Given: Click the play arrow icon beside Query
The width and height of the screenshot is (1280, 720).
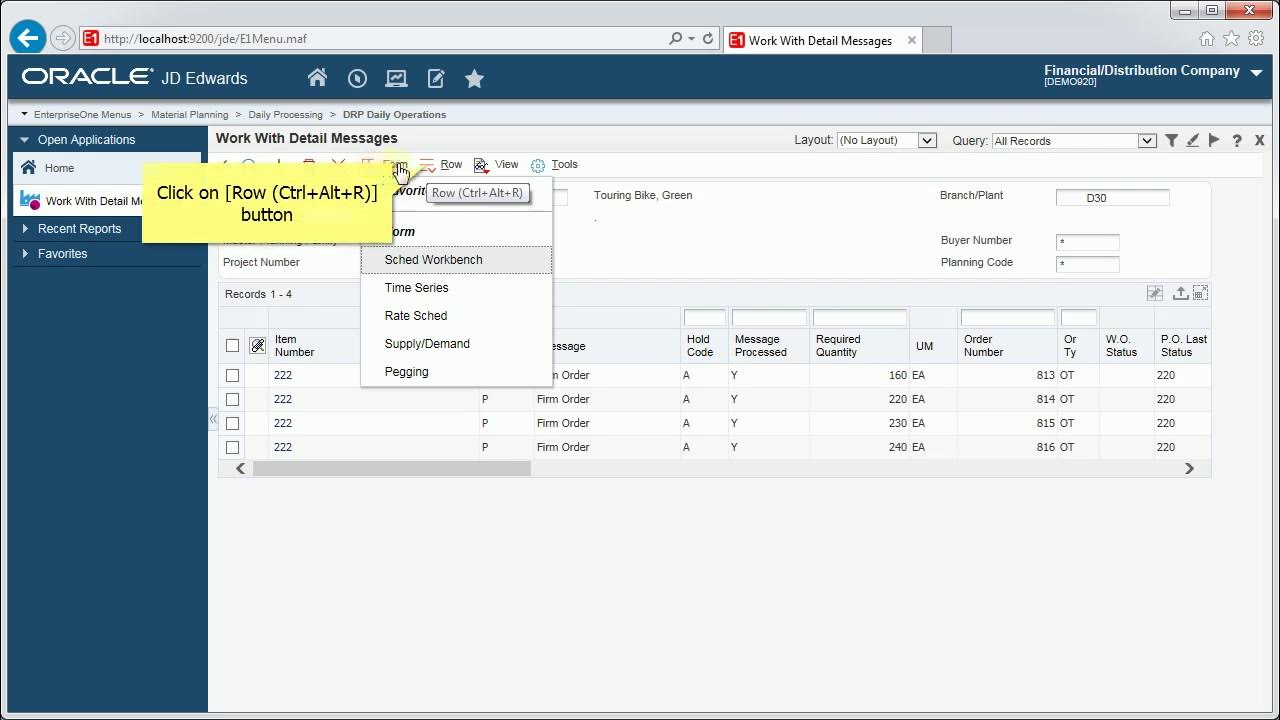Looking at the screenshot, I should 1214,141.
